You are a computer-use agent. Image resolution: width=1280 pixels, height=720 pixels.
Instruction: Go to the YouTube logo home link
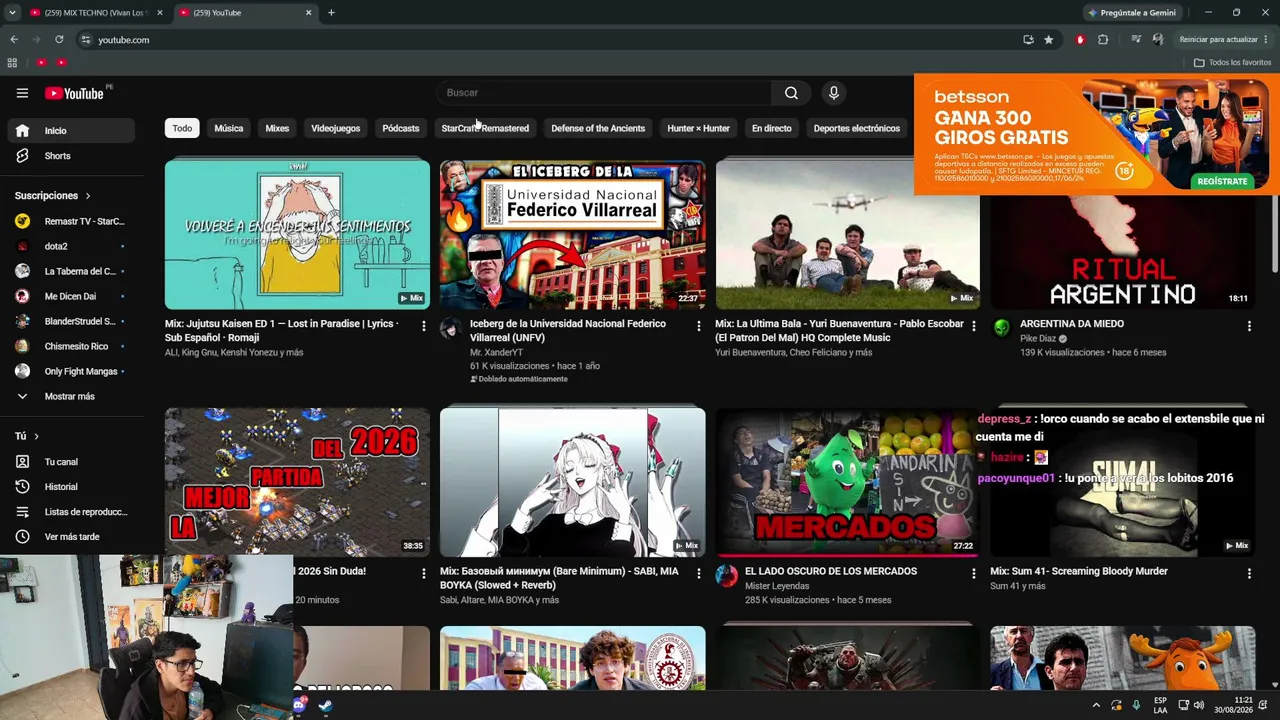tap(75, 93)
